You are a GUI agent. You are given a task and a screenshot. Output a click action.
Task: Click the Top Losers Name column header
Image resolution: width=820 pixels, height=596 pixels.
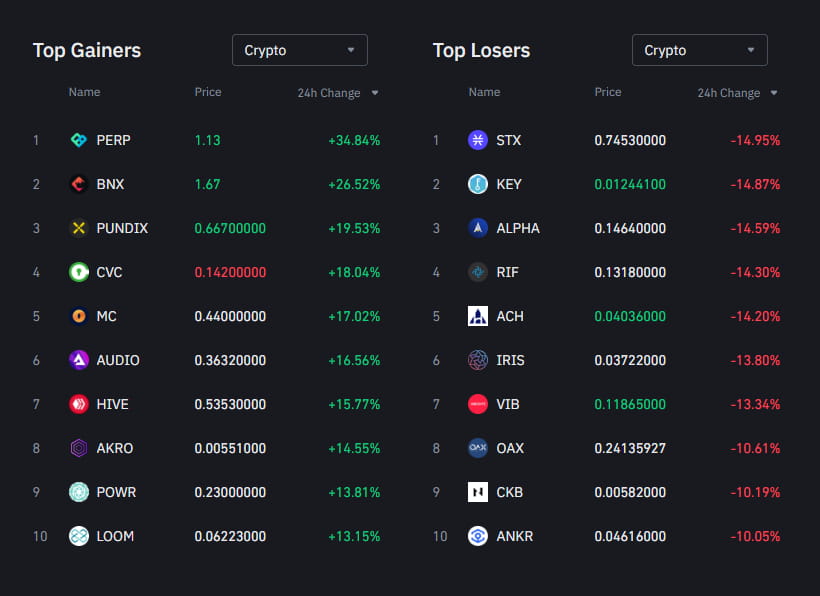pos(484,92)
